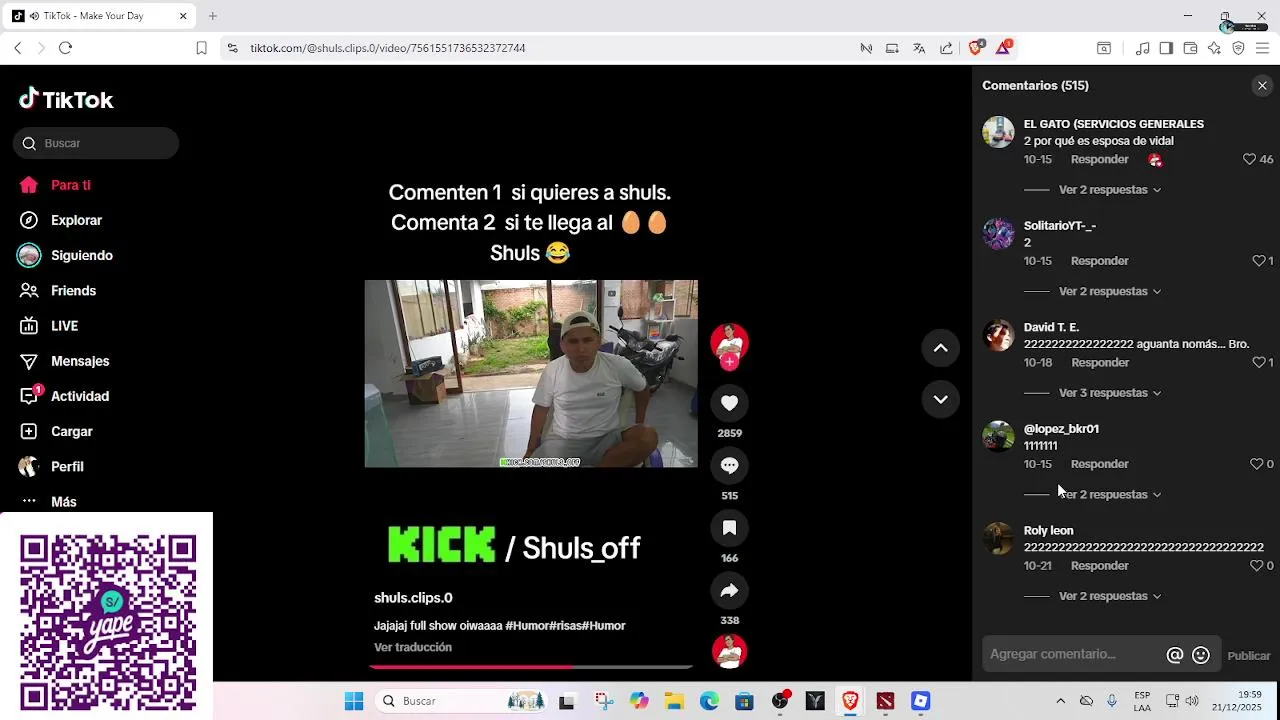Bookmark this page in the address bar
This screenshot has width=1280, height=720.
point(201,48)
